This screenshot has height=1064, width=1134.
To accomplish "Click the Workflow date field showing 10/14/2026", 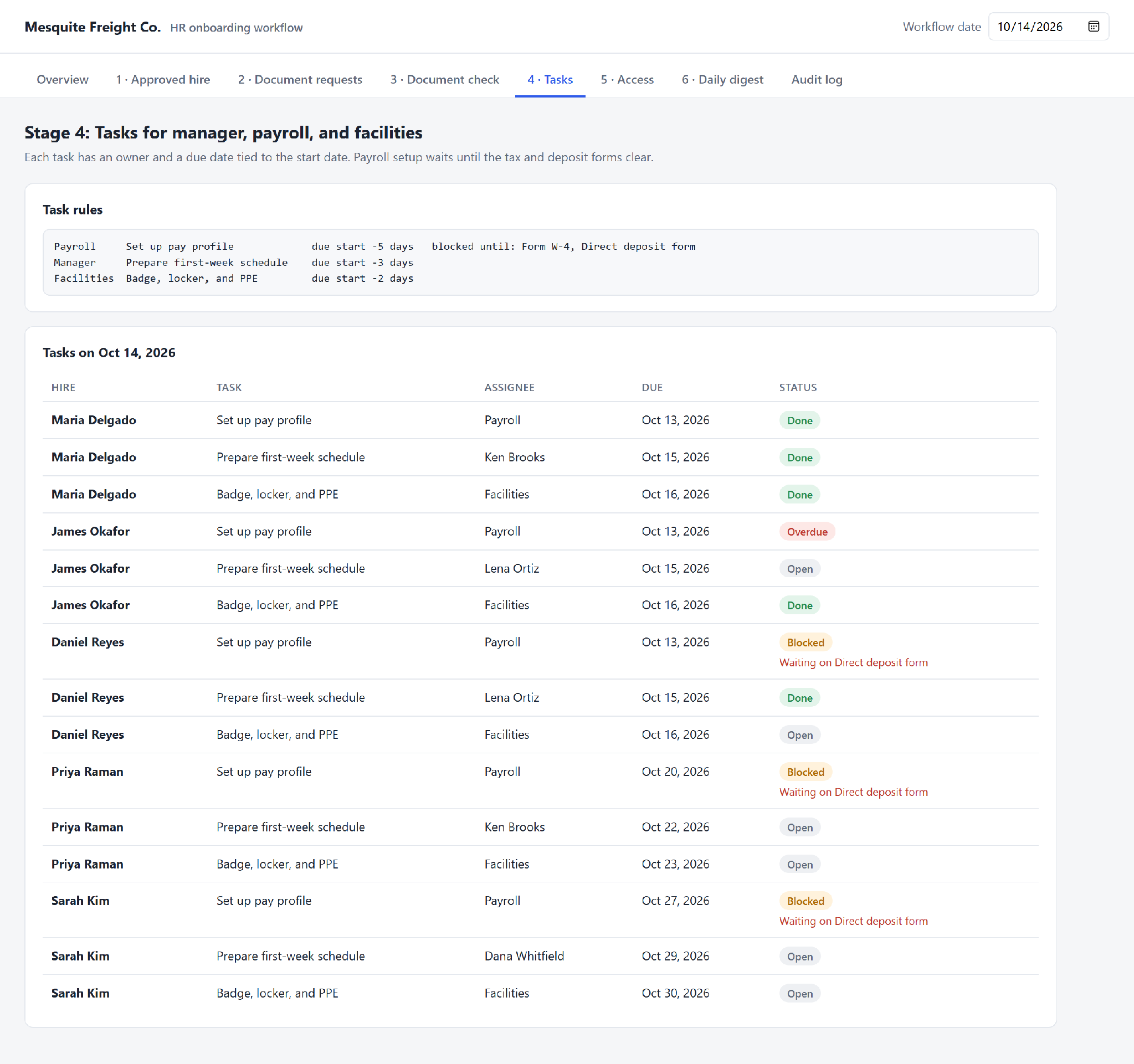I will tap(1048, 27).
